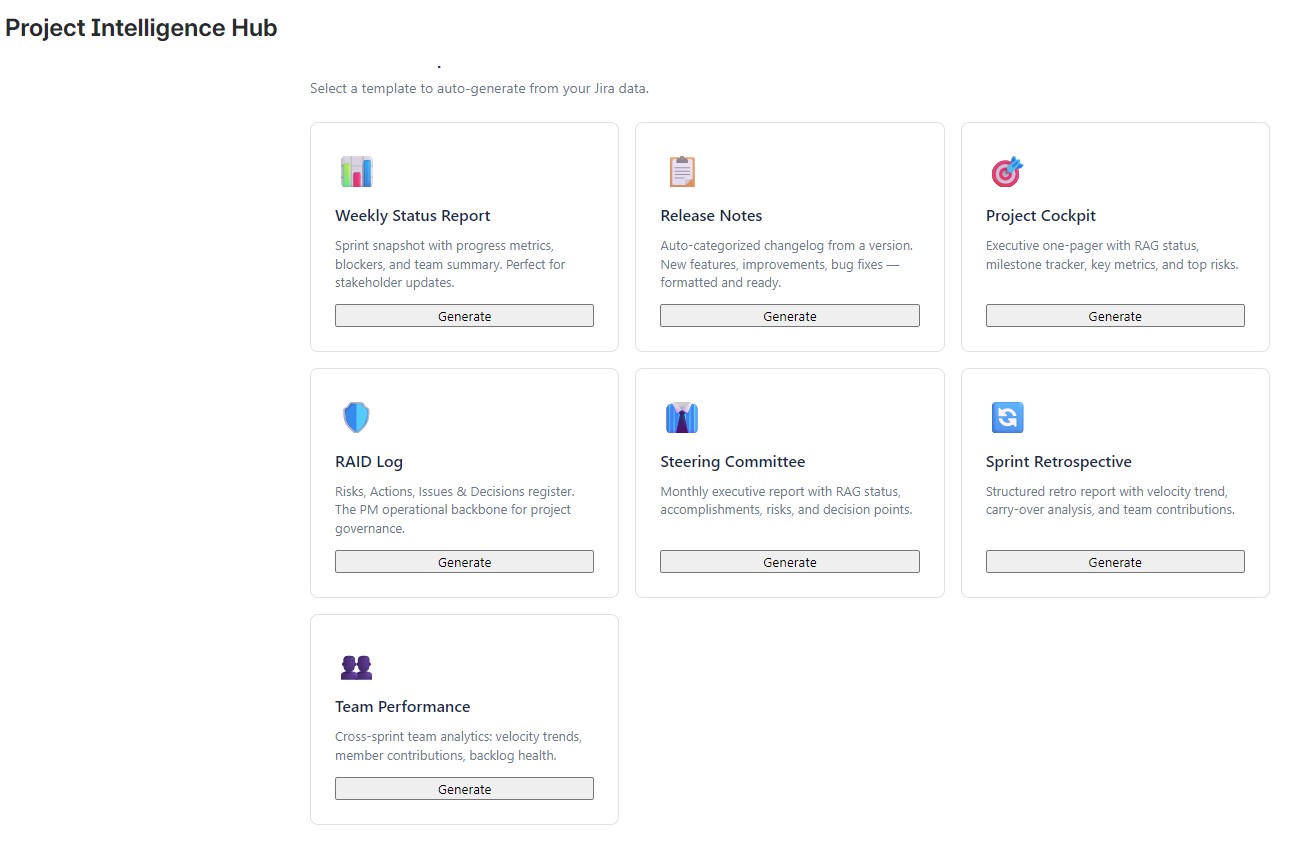Generate the Sprint Retrospective report
Screen dimensions: 1312x842
(x=1115, y=562)
